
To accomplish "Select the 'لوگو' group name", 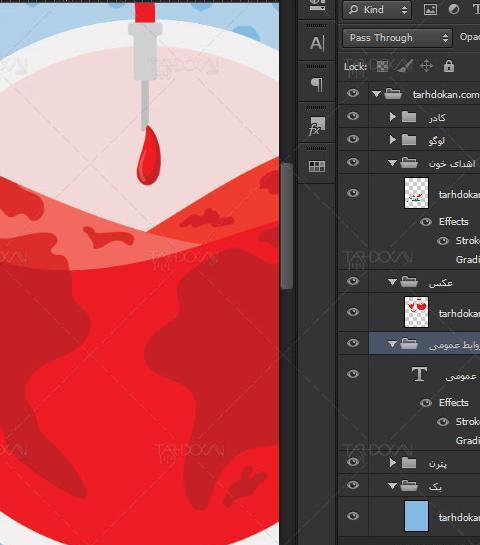I will click(437, 140).
